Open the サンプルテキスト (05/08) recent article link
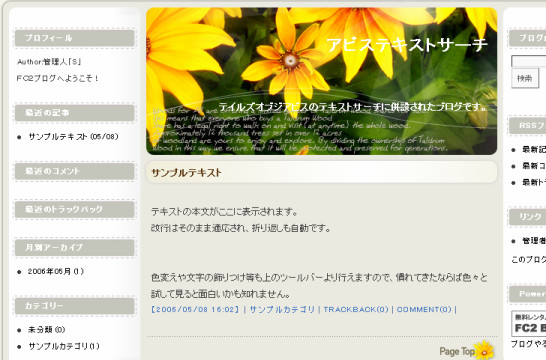The image size is (546, 360). click(73, 136)
